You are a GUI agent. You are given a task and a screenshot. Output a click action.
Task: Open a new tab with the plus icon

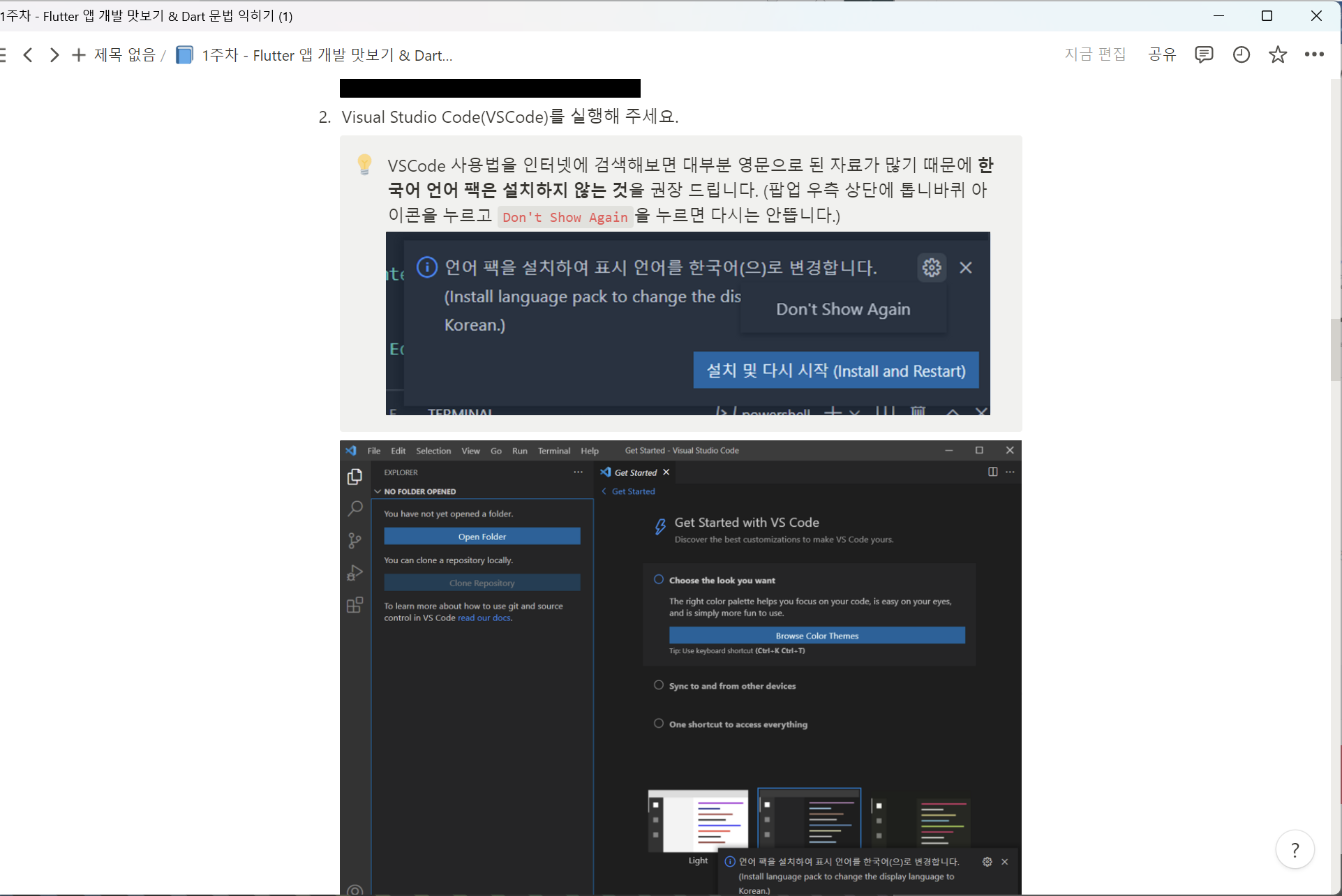79,55
